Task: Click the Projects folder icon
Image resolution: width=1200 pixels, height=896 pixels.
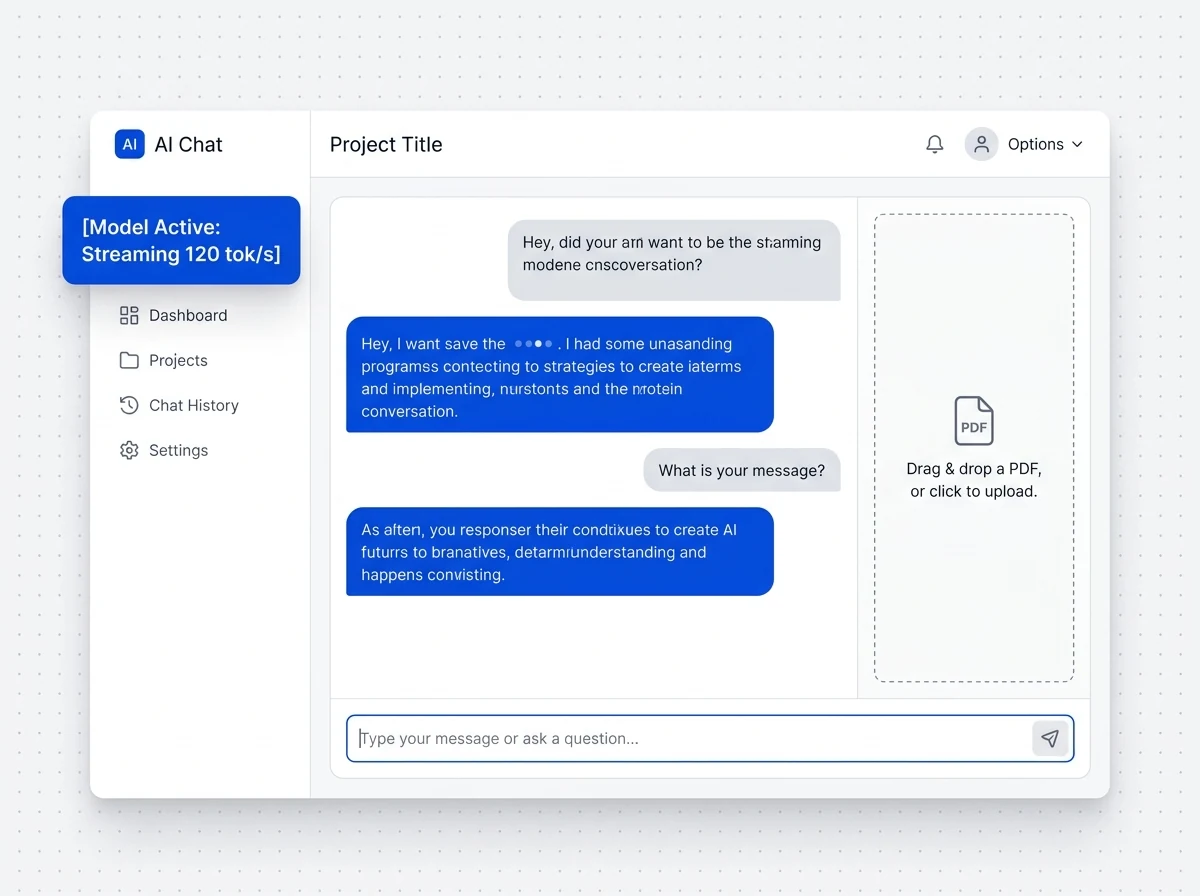Action: pyautogui.click(x=129, y=360)
